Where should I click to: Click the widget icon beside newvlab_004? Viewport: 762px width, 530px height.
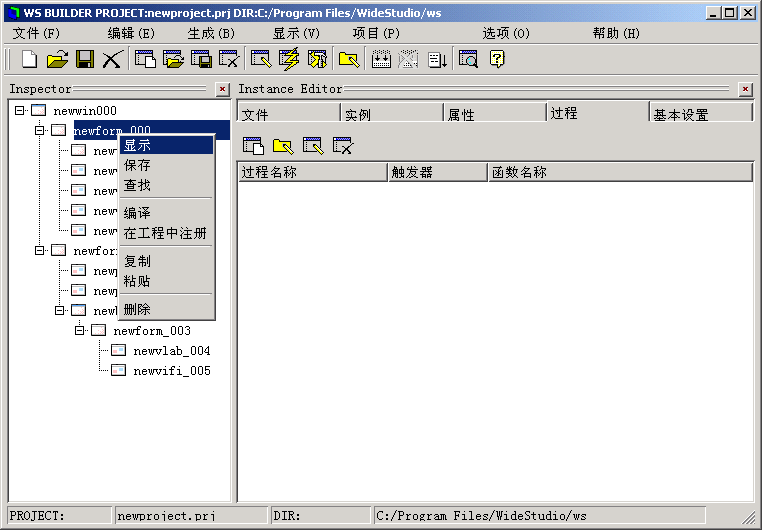(119, 350)
